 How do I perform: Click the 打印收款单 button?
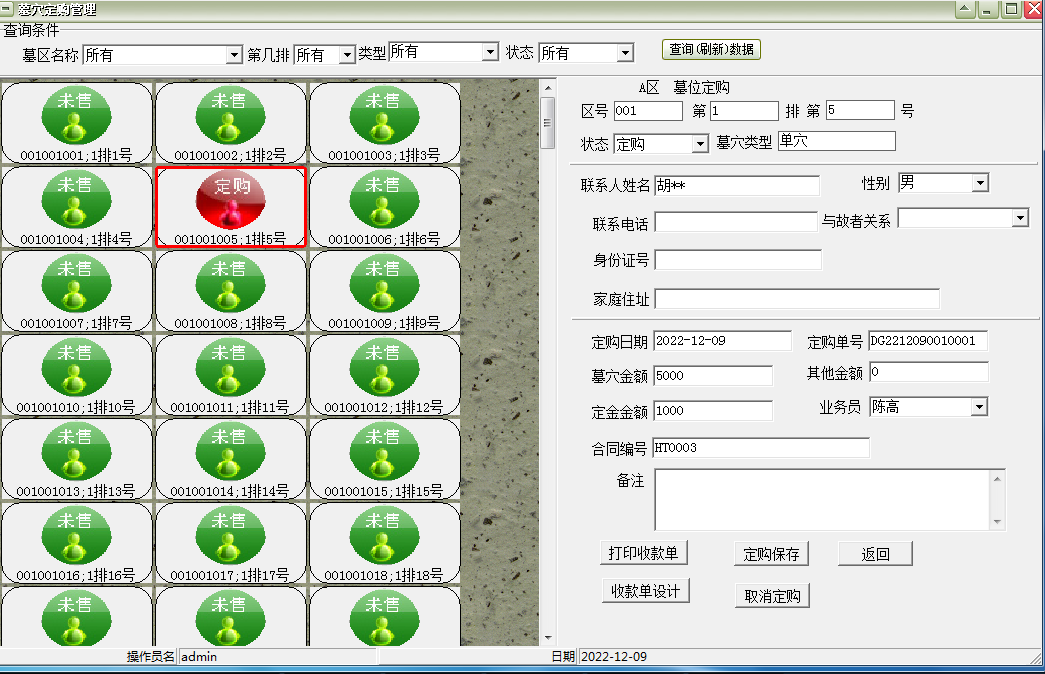tap(643, 553)
